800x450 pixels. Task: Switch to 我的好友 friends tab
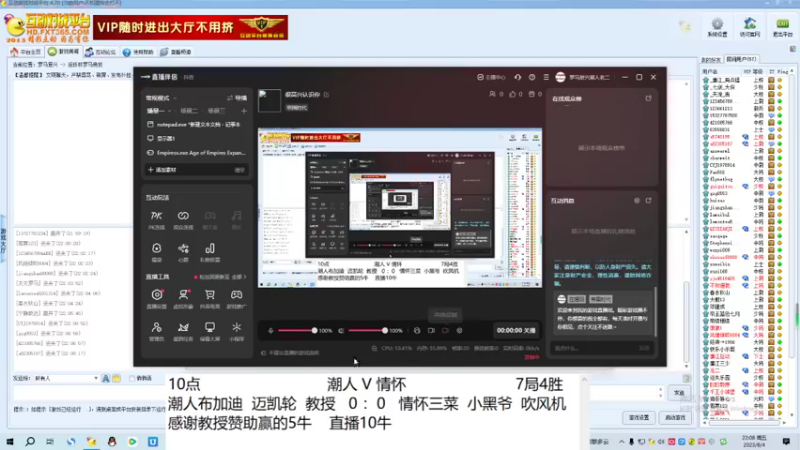[711, 60]
